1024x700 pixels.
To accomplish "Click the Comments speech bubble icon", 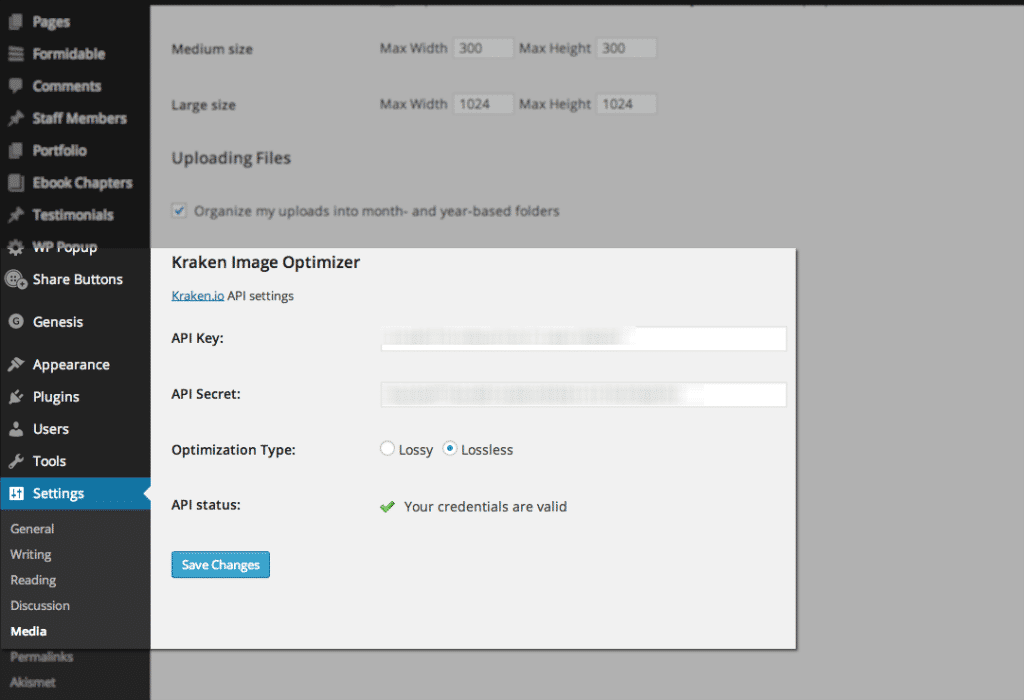I will [x=16, y=86].
